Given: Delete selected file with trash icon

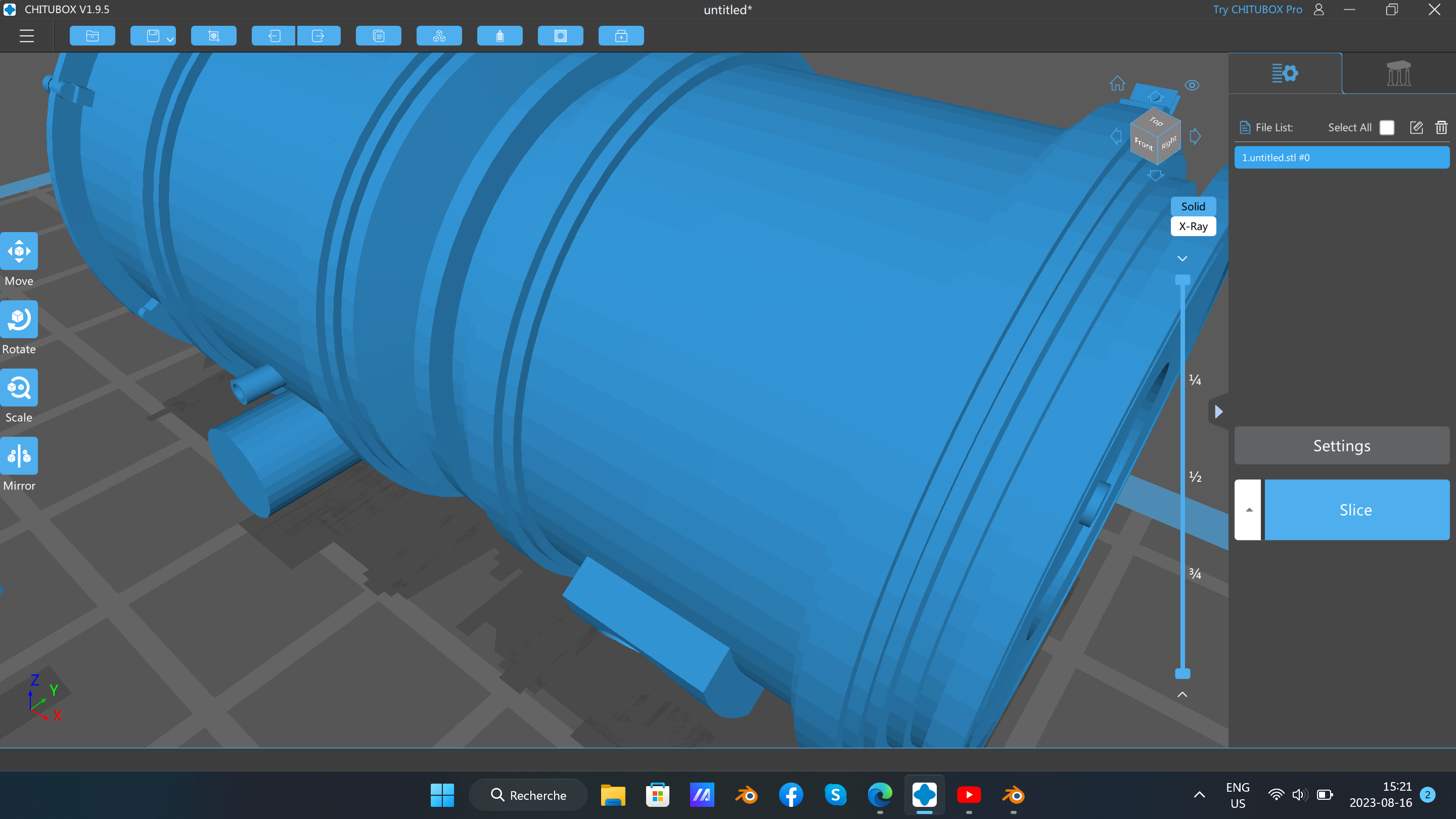Looking at the screenshot, I should click(1441, 127).
